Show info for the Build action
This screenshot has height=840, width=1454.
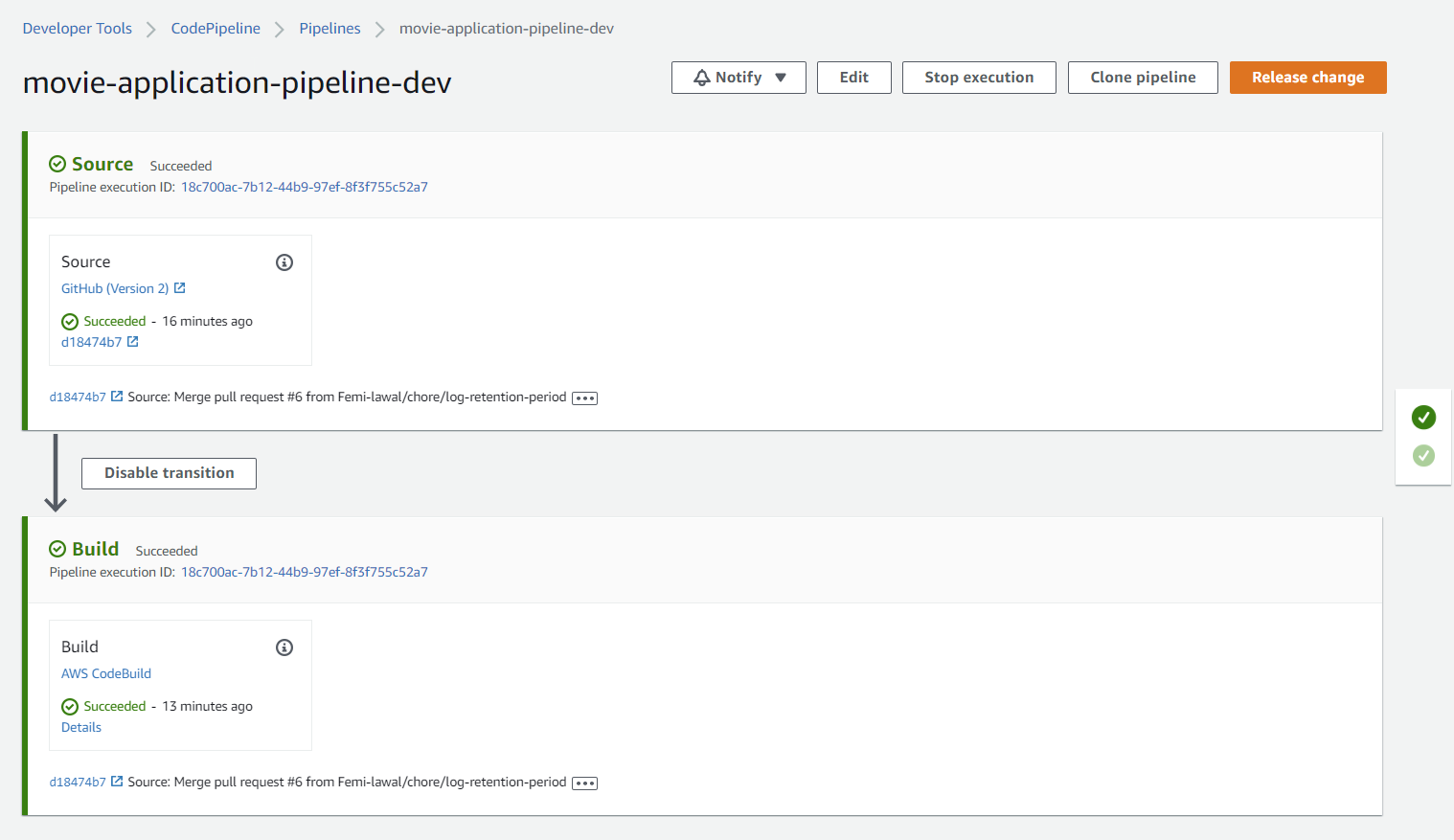[x=284, y=647]
